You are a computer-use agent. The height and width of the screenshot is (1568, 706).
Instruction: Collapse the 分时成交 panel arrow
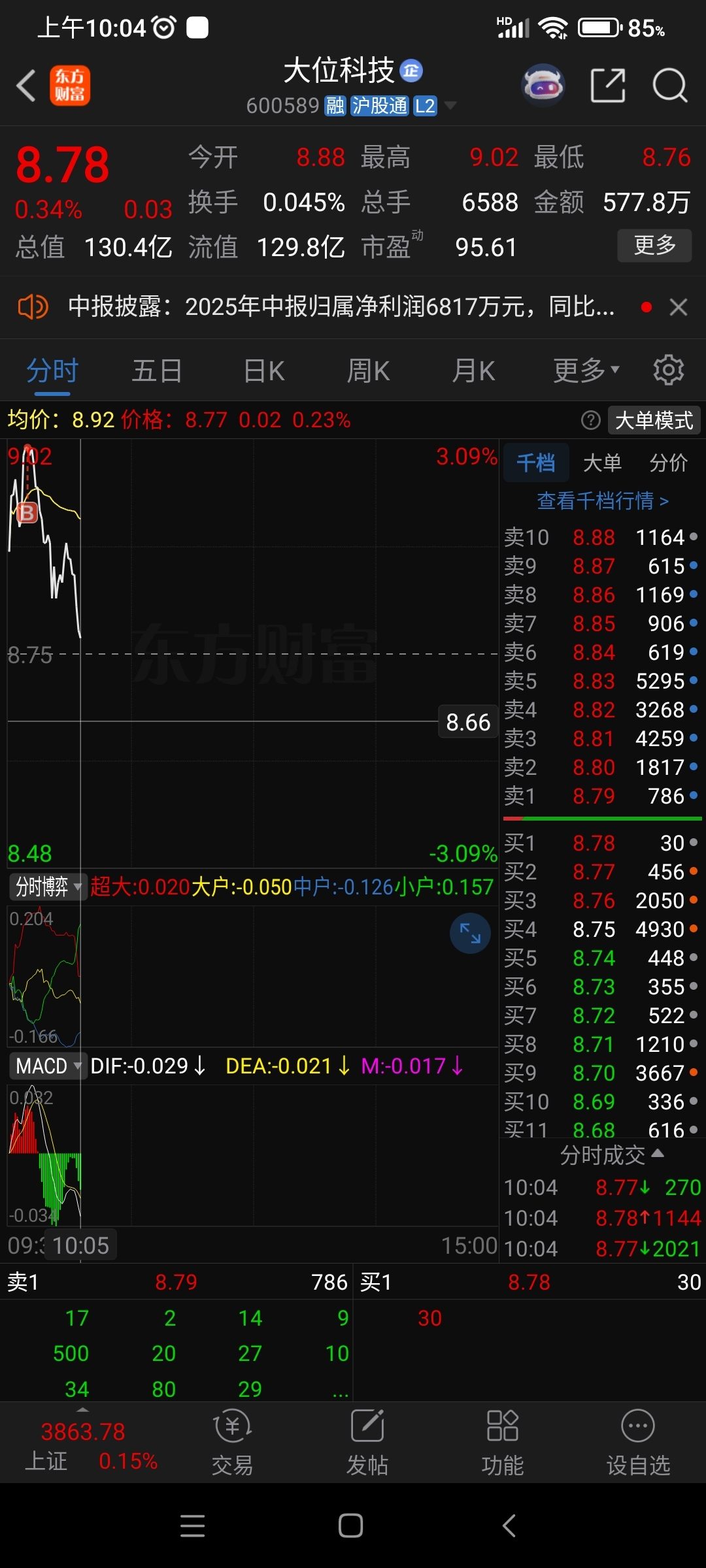click(x=658, y=1153)
